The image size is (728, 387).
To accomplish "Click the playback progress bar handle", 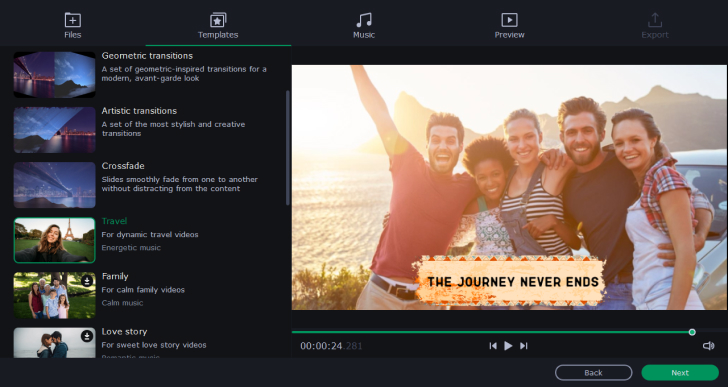I will (x=692, y=332).
